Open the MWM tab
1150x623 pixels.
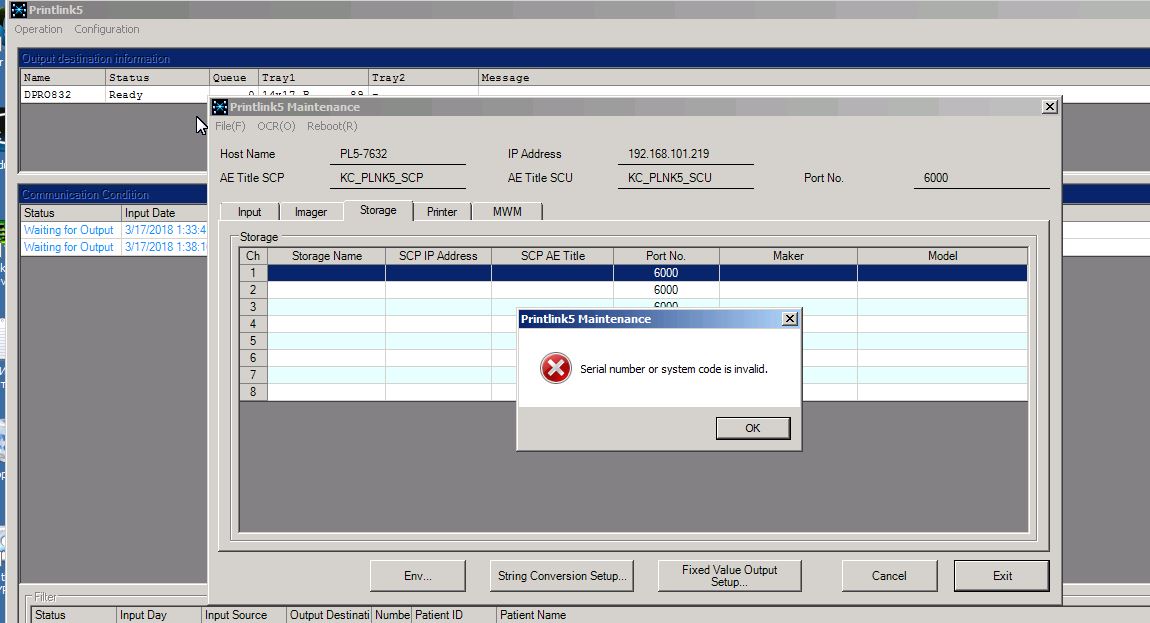point(507,212)
